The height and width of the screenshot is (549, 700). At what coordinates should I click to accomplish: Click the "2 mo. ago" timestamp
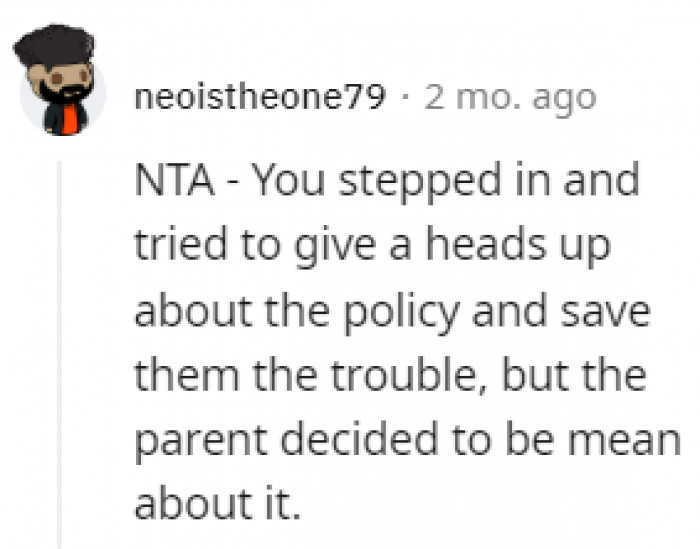(510, 98)
